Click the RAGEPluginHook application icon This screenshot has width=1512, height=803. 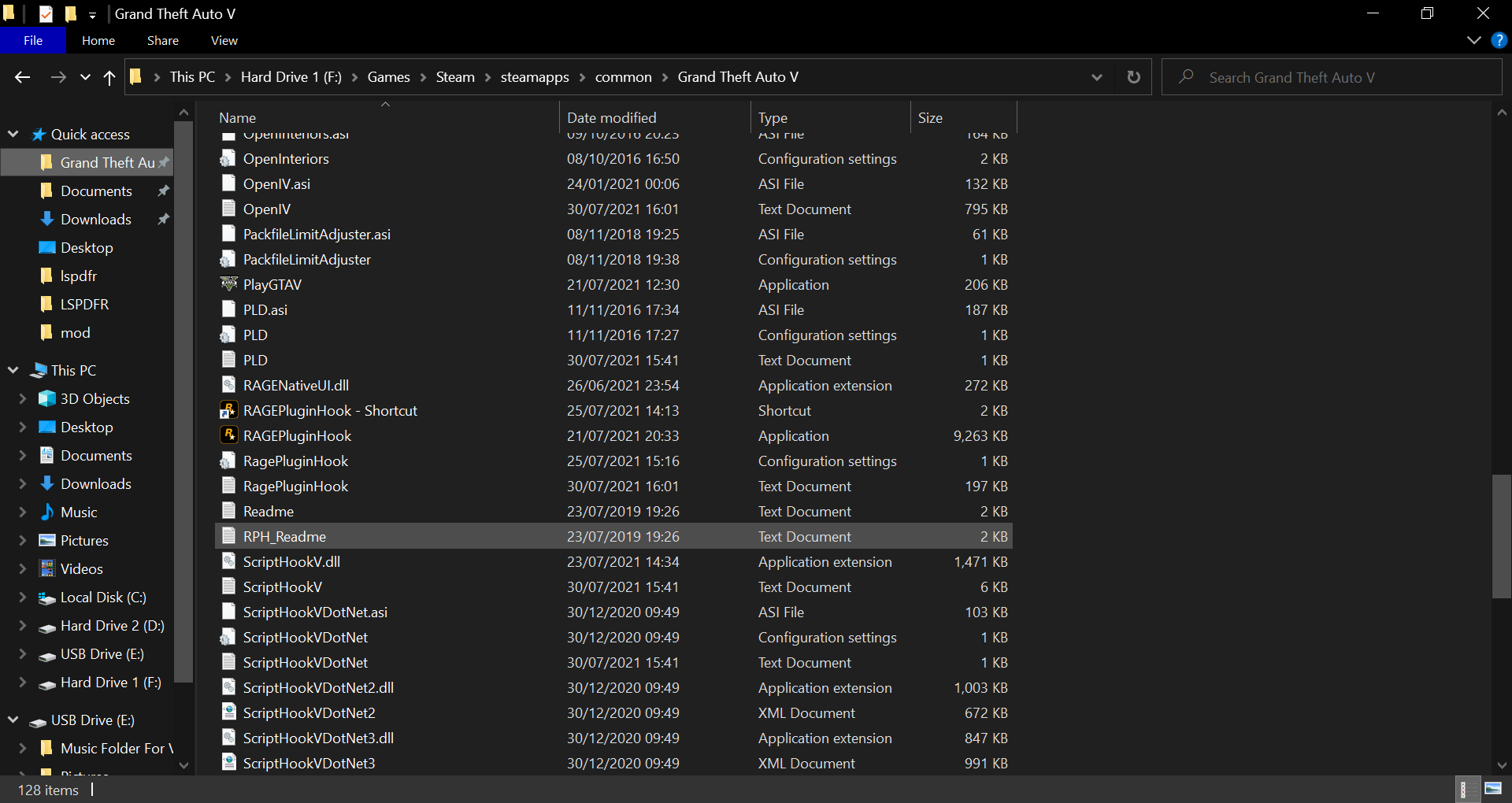[228, 435]
